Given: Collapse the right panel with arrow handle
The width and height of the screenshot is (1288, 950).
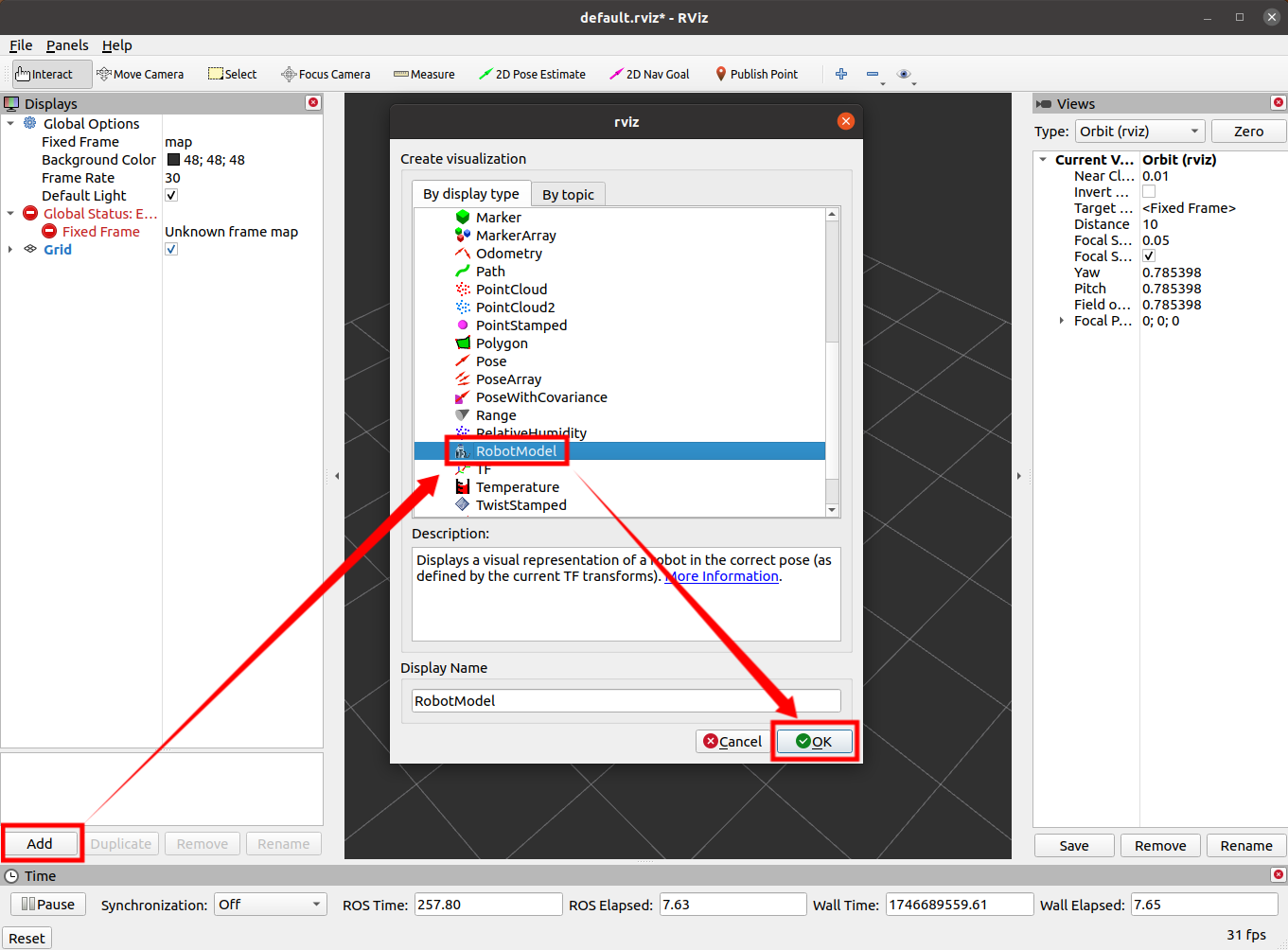Looking at the screenshot, I should (1019, 476).
